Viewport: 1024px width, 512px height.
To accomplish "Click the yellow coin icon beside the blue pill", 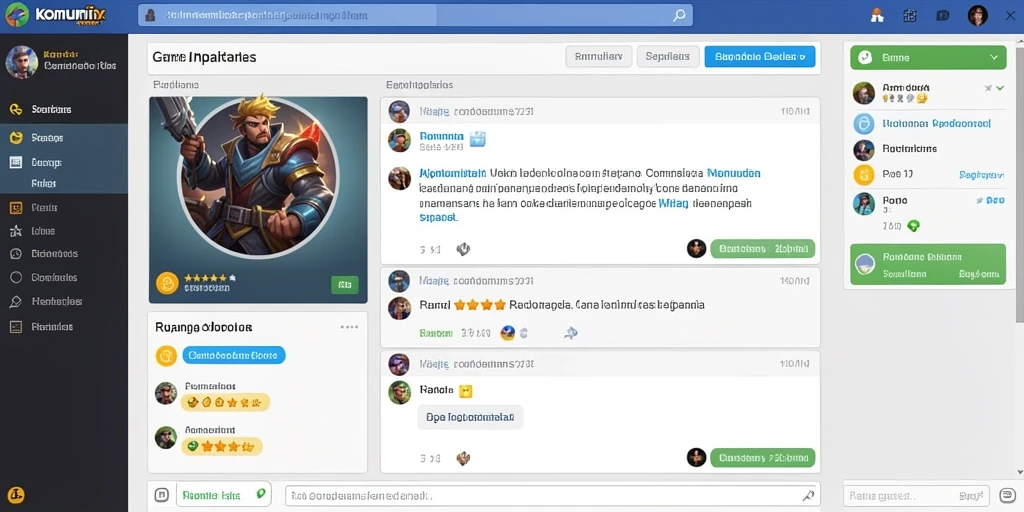I will [x=166, y=356].
